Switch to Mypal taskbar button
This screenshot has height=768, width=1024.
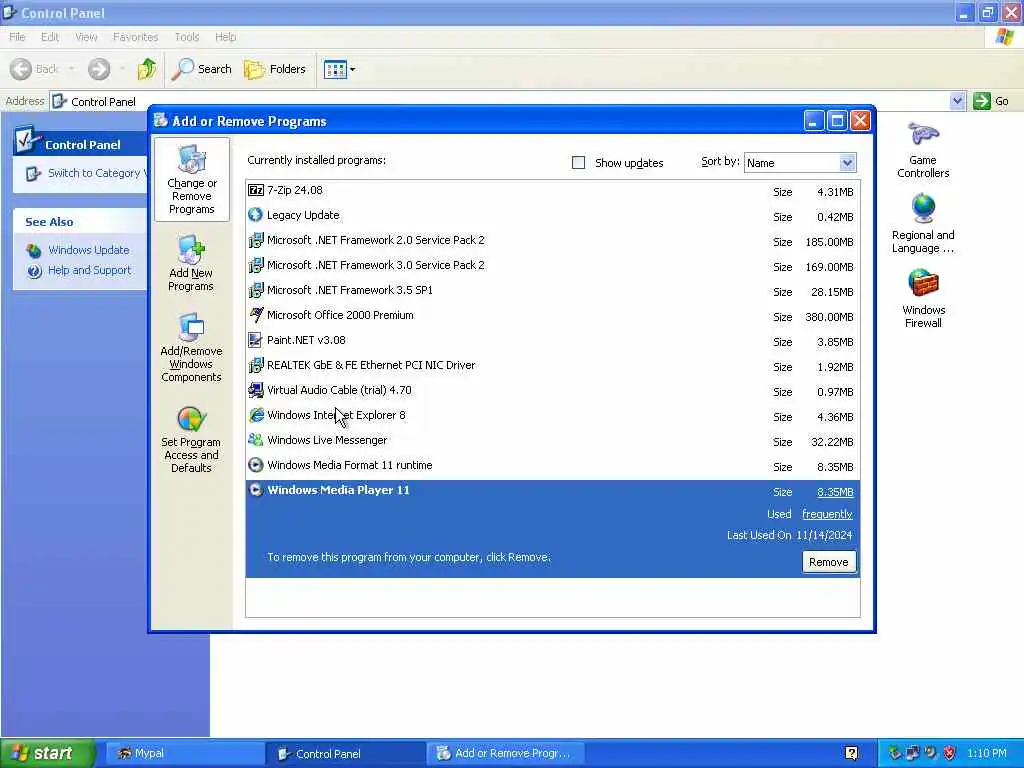(184, 753)
